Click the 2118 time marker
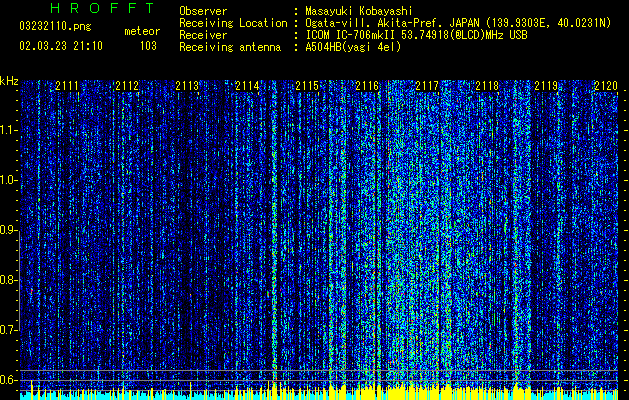Viewport: 629px width, 400px height. 487,86
